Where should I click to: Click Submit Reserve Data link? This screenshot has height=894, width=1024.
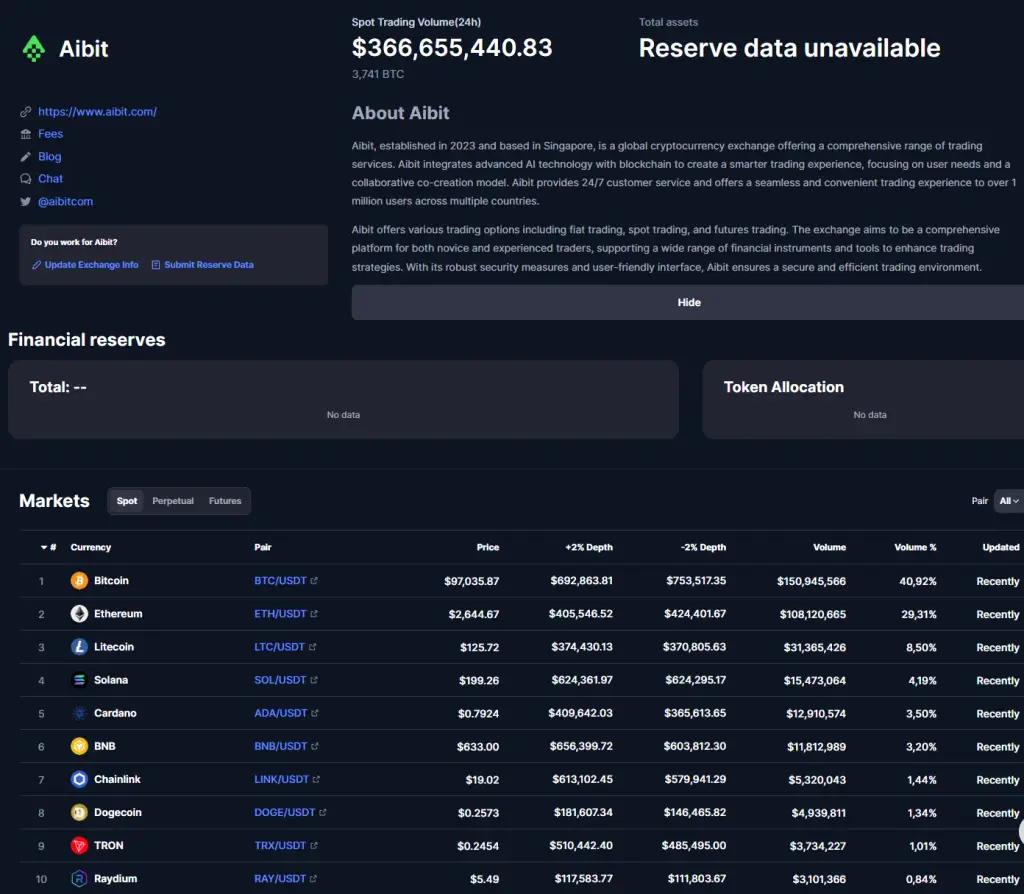(x=202, y=264)
